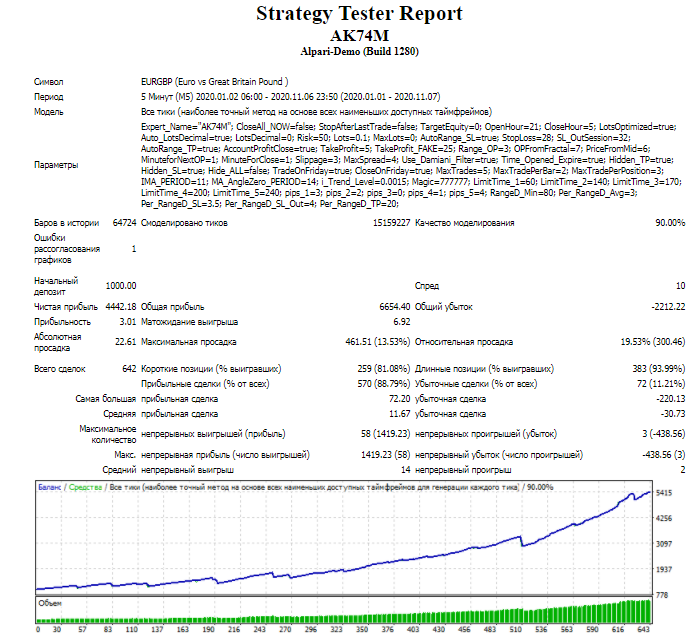This screenshot has width=690, height=634.
Task: Select the Смоделировано тиков value 15159227
Action: click(391, 223)
